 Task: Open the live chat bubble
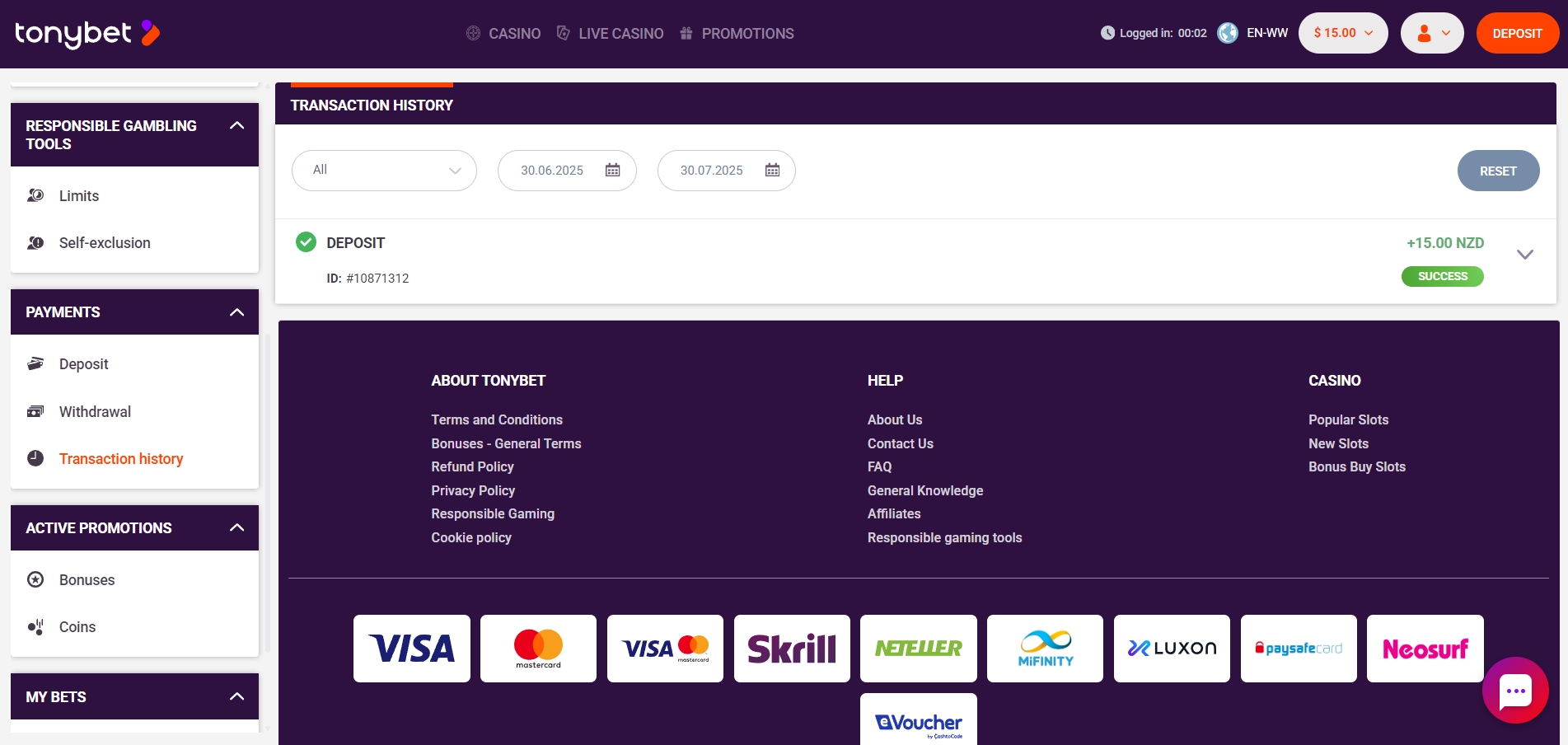(x=1515, y=691)
